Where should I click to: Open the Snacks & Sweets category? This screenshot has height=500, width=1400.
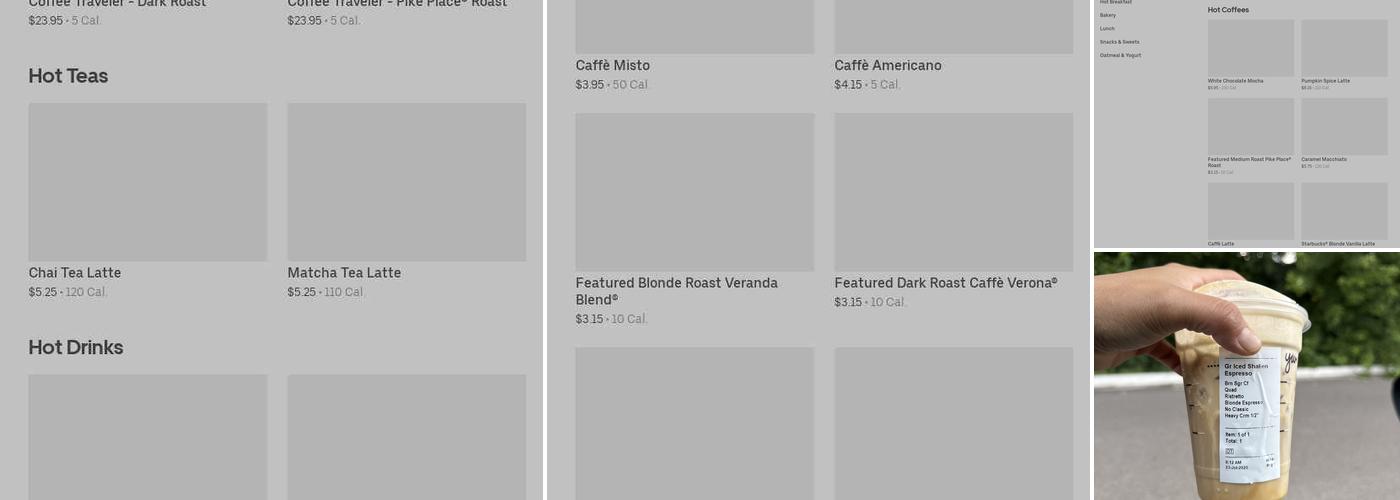[1119, 42]
